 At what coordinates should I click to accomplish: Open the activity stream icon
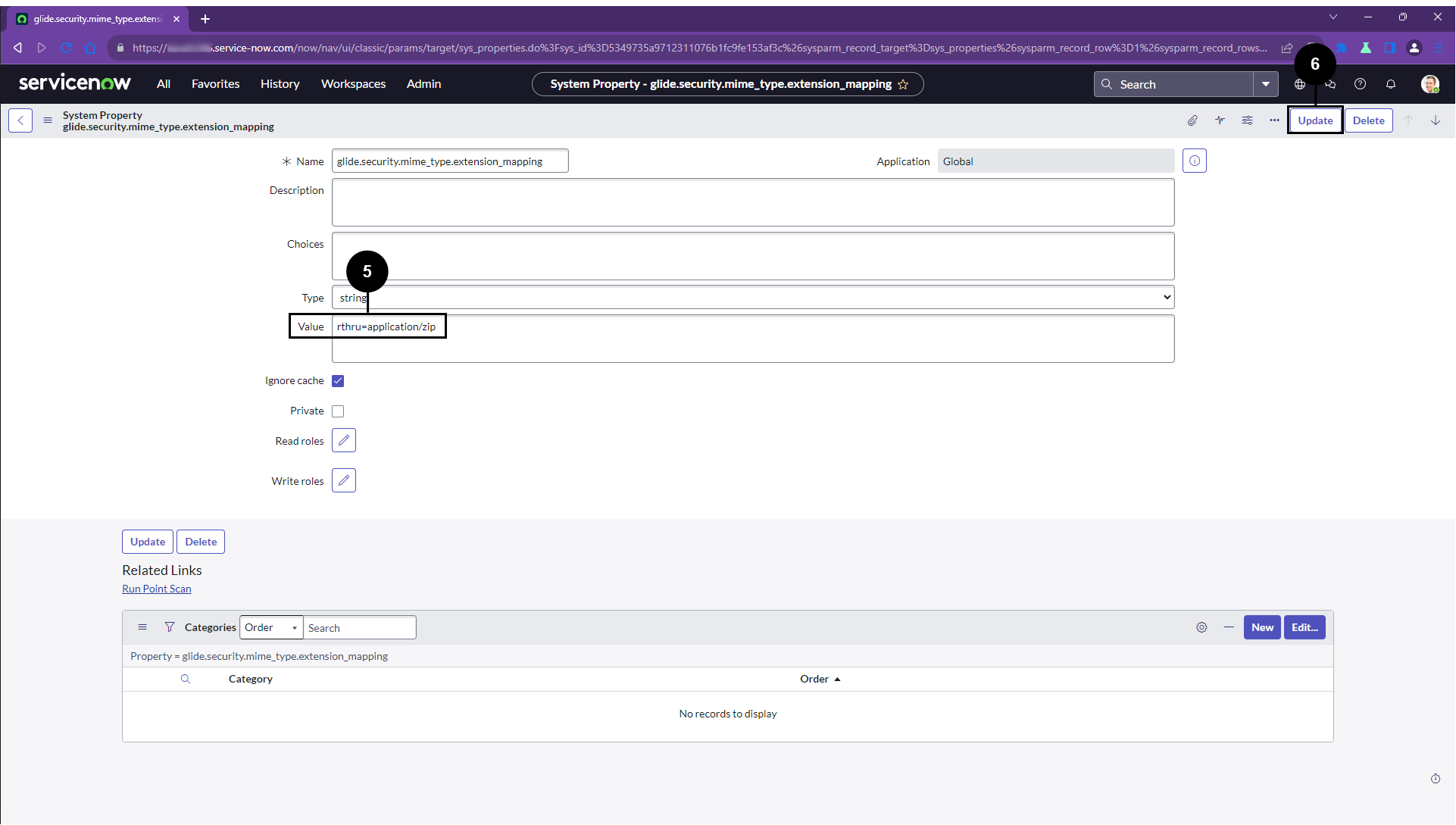(x=1220, y=120)
